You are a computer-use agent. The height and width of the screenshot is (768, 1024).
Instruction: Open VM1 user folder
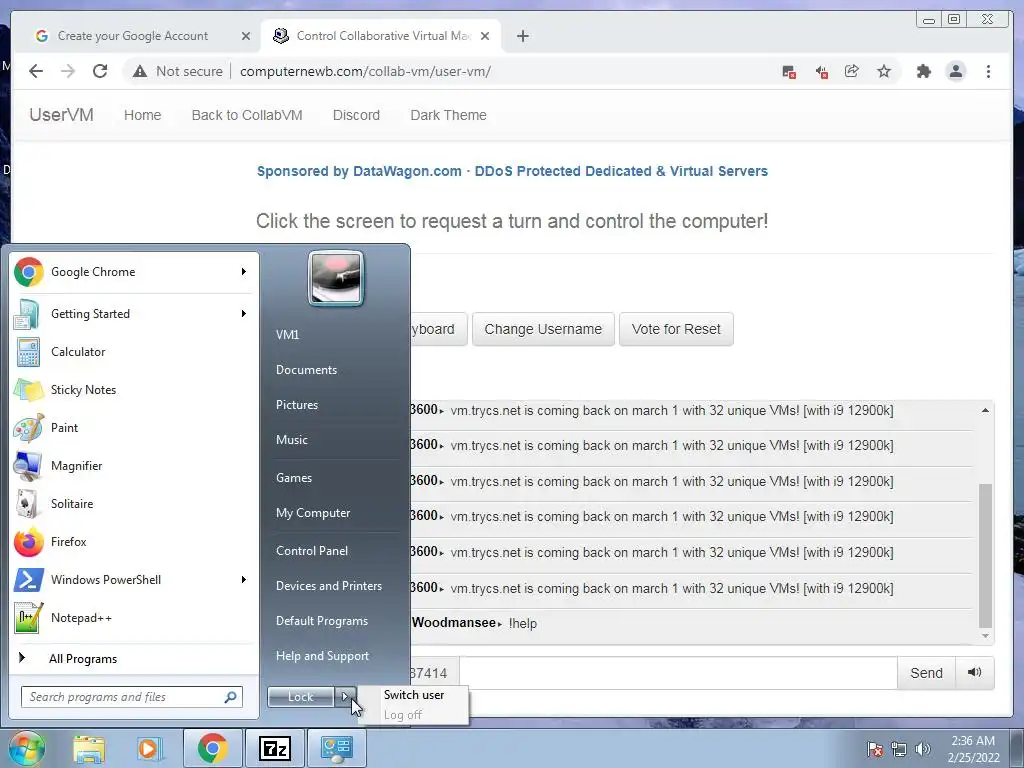point(287,334)
